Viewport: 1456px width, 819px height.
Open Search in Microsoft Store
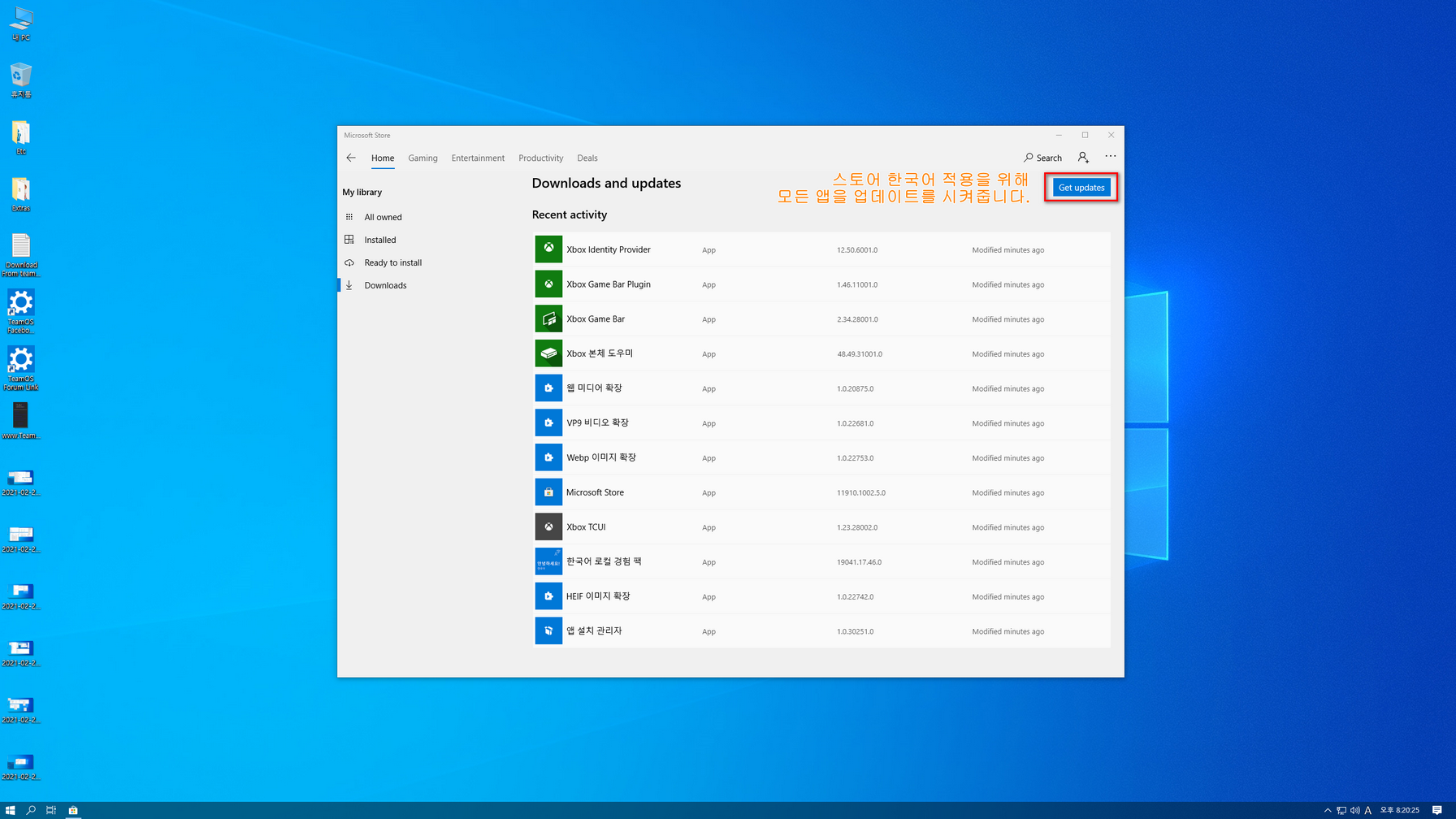(1042, 158)
